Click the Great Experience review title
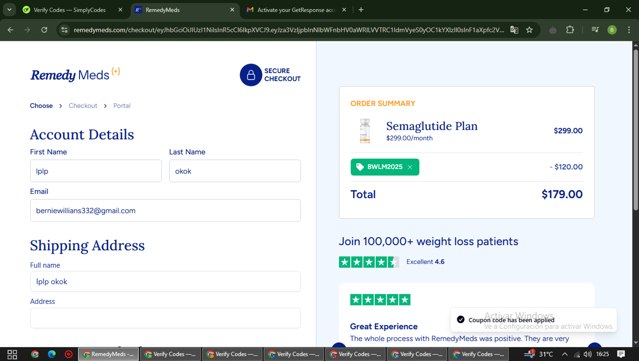This screenshot has height=361, width=639. 383,326
